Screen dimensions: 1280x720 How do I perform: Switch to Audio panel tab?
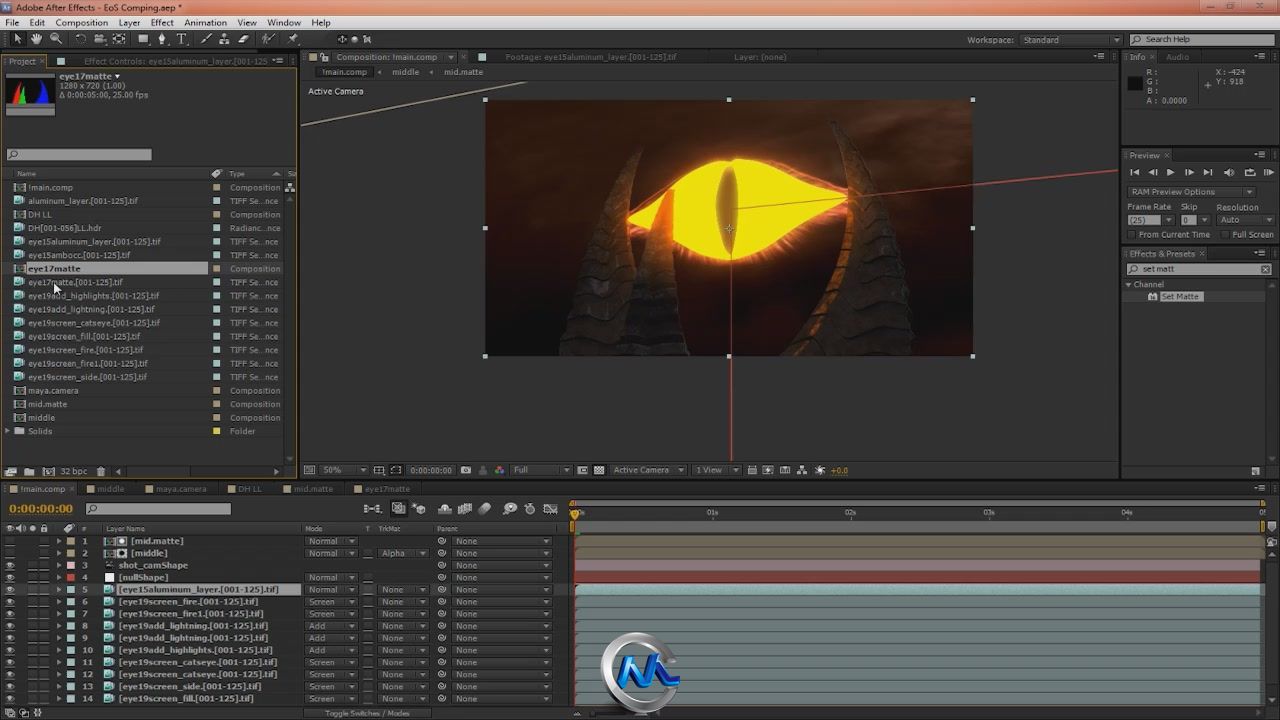pyautogui.click(x=1177, y=57)
